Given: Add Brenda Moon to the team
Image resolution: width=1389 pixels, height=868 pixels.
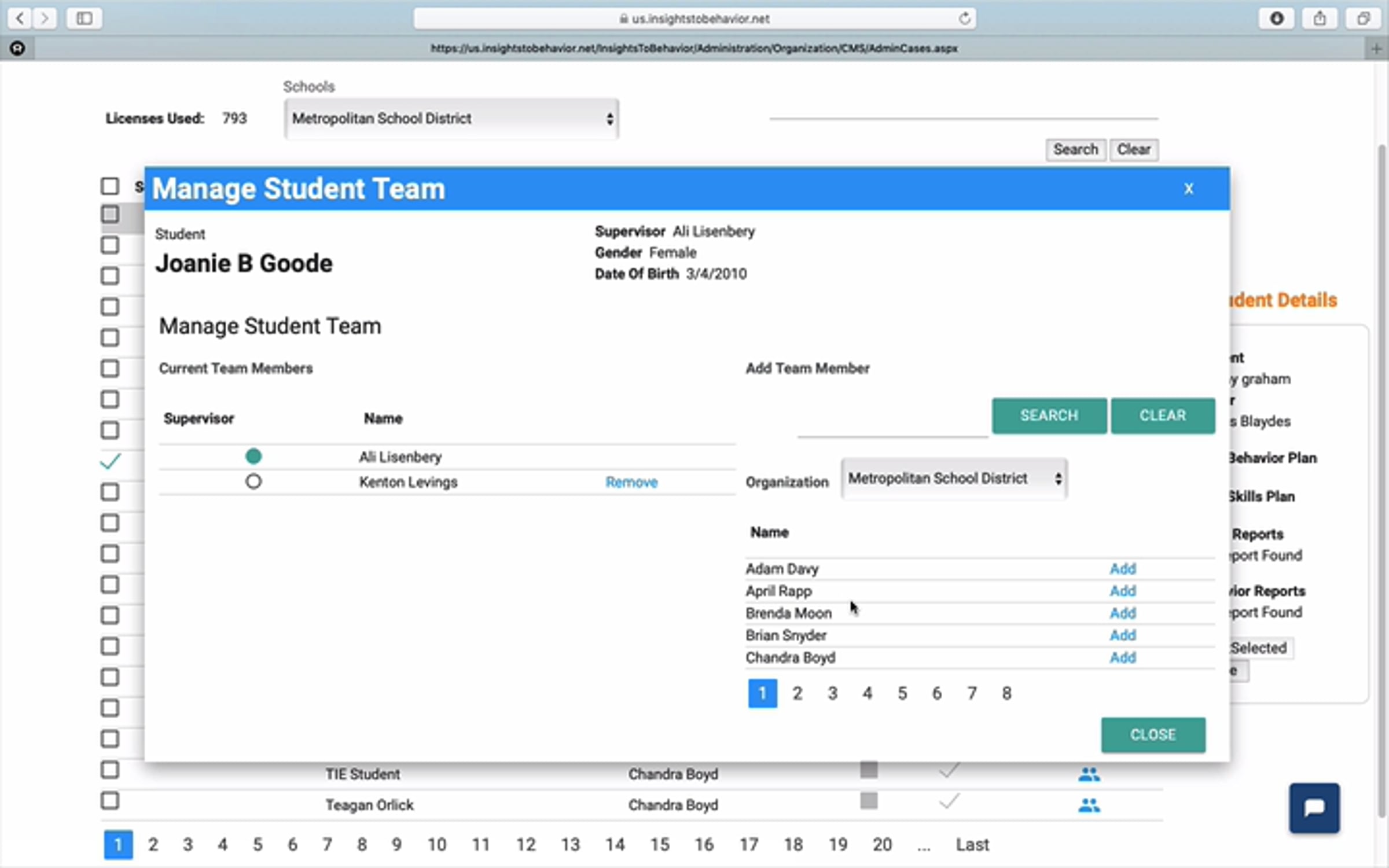Looking at the screenshot, I should tap(1122, 613).
